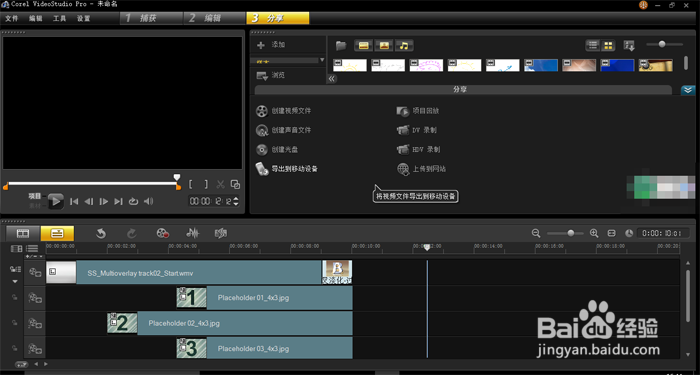Image resolution: width=700 pixels, height=375 pixels.
Task: Click the sort library clips icon
Action: point(629,45)
